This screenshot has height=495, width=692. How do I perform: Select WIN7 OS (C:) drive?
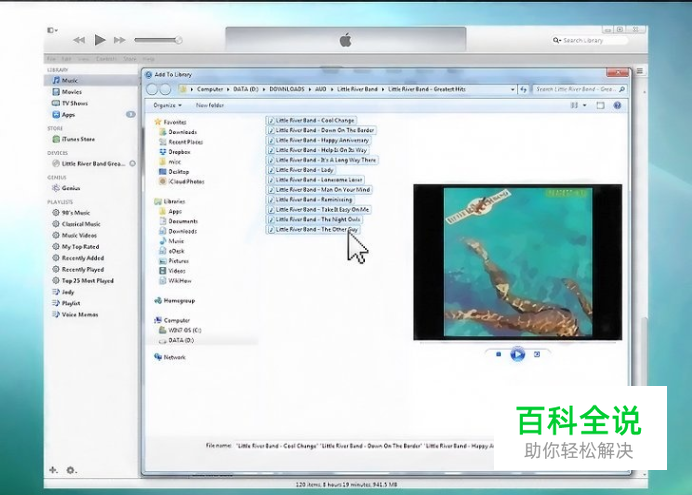click(180, 330)
